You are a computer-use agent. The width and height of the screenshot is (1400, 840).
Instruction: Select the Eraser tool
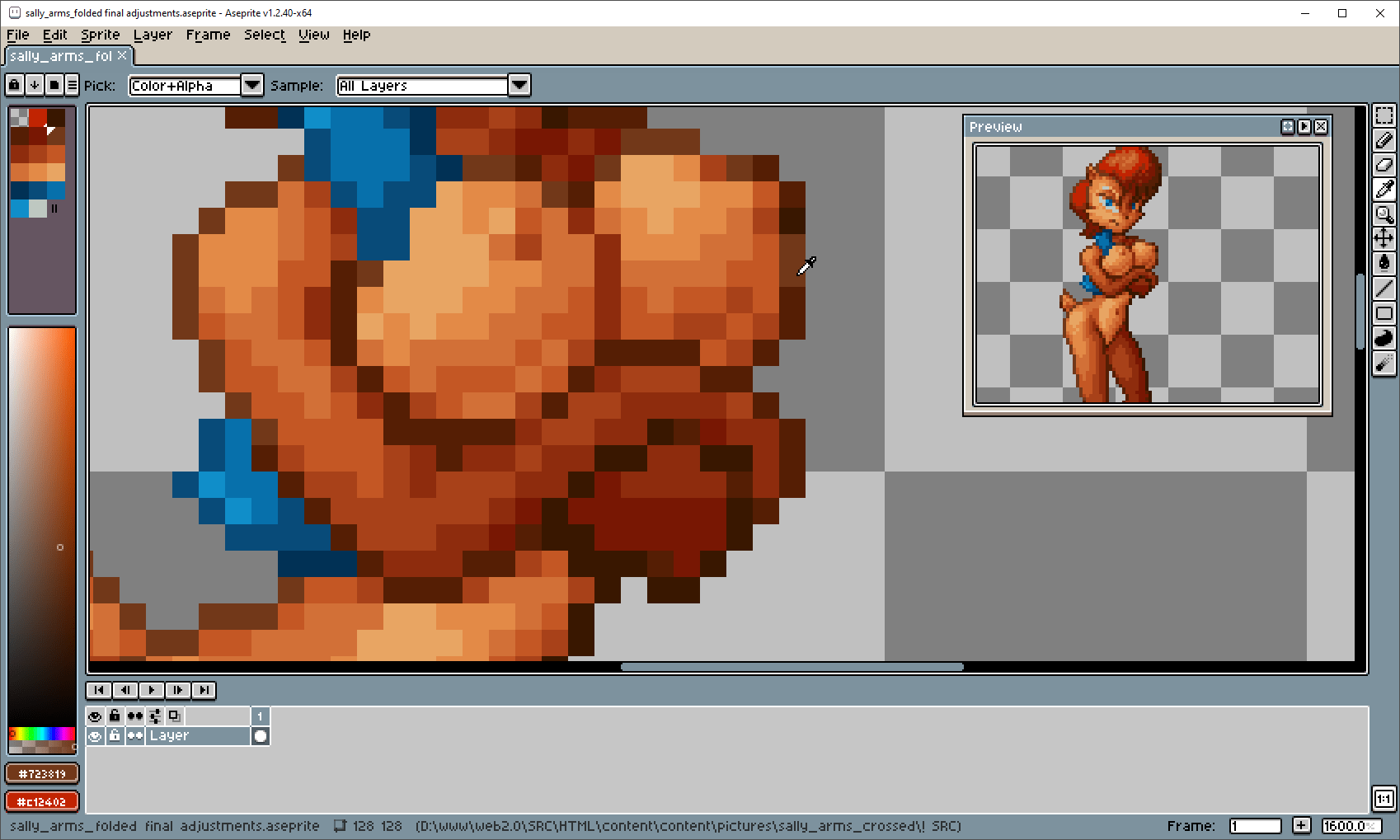pyautogui.click(x=1384, y=165)
